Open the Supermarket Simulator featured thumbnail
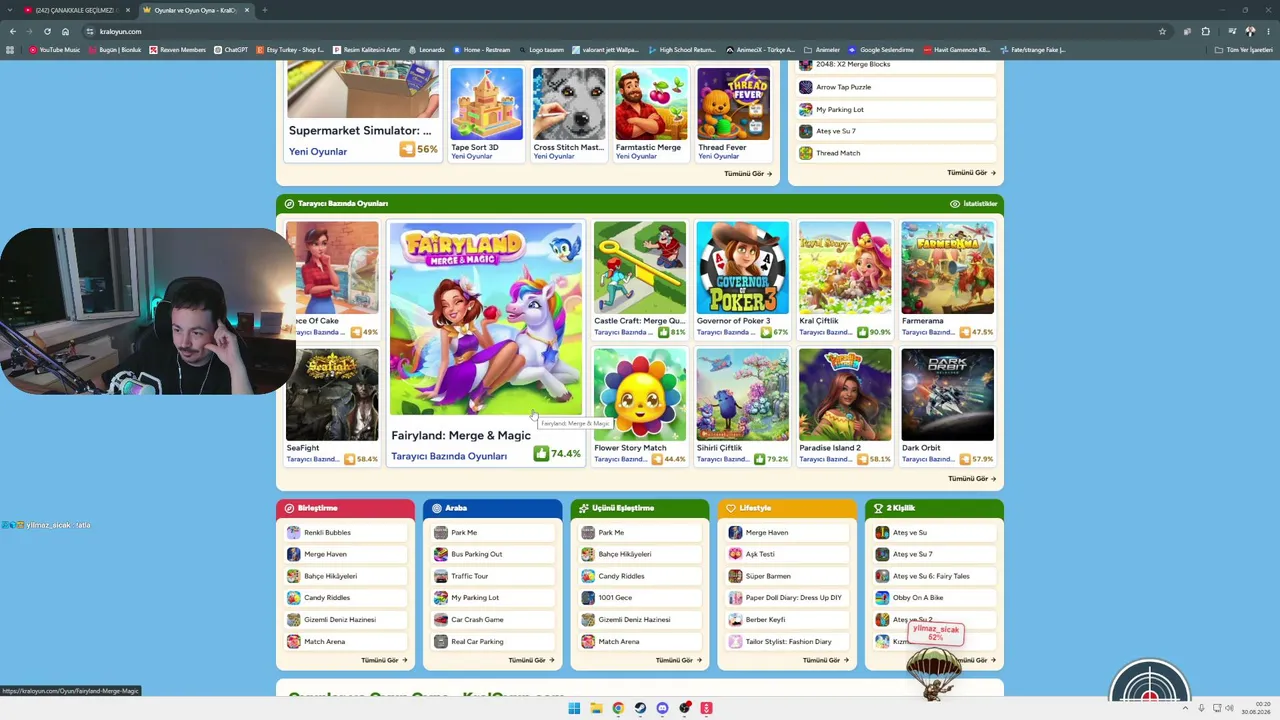The width and height of the screenshot is (1280, 720). [x=363, y=90]
